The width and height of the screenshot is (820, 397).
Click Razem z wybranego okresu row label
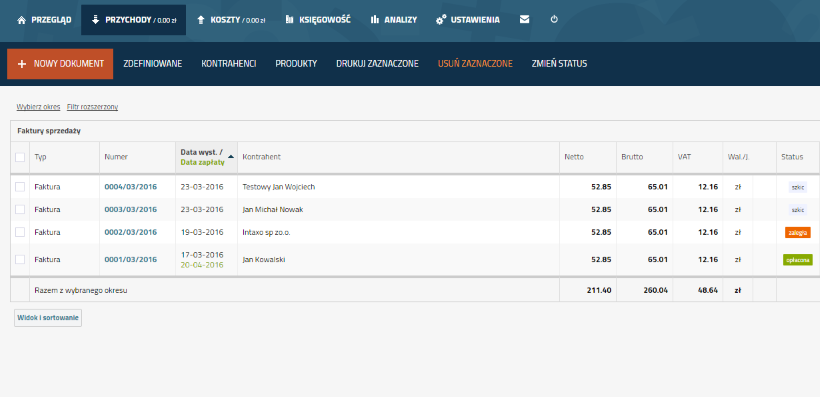coord(81,290)
